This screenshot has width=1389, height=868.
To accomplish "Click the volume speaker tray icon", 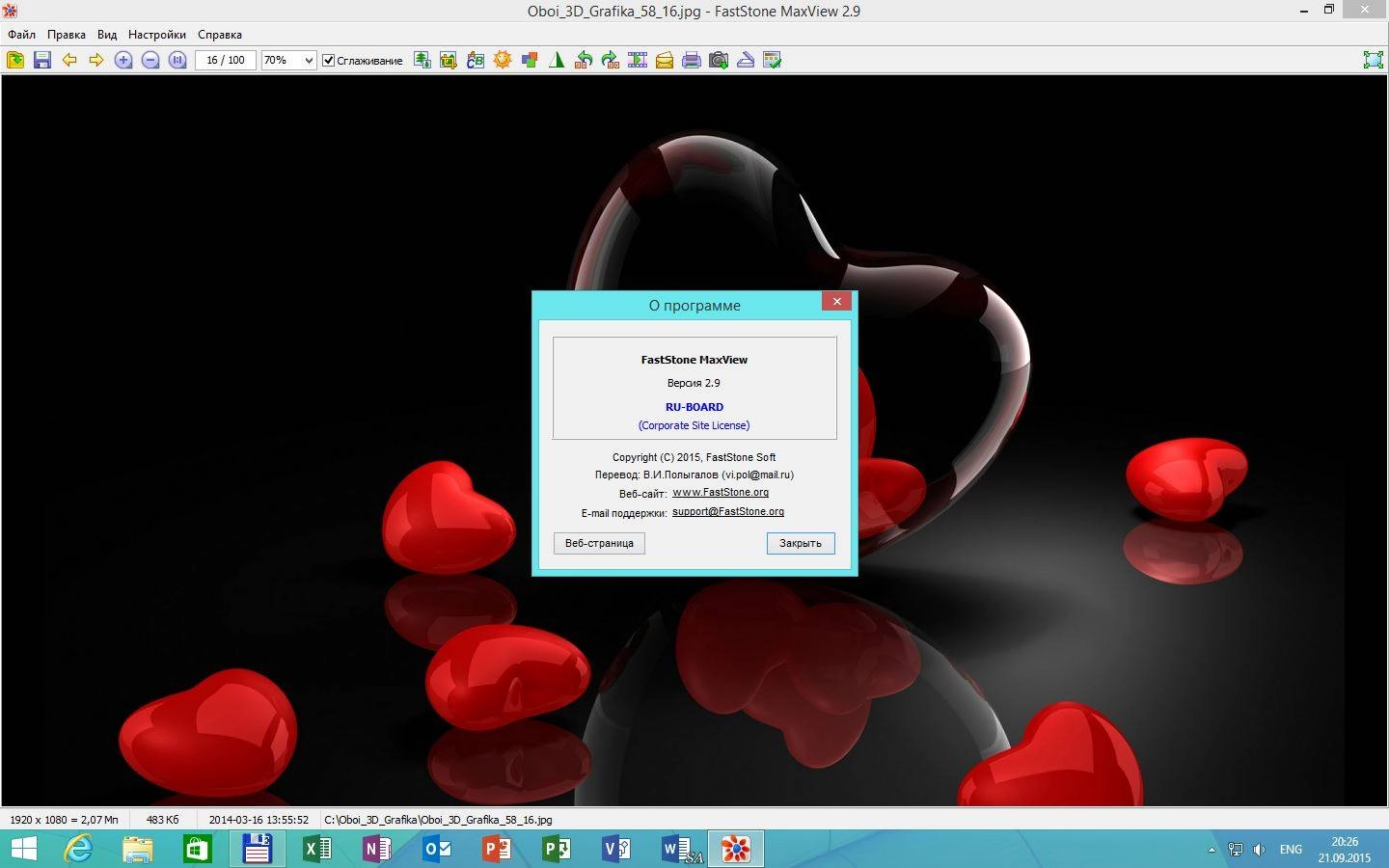I will point(1259,850).
